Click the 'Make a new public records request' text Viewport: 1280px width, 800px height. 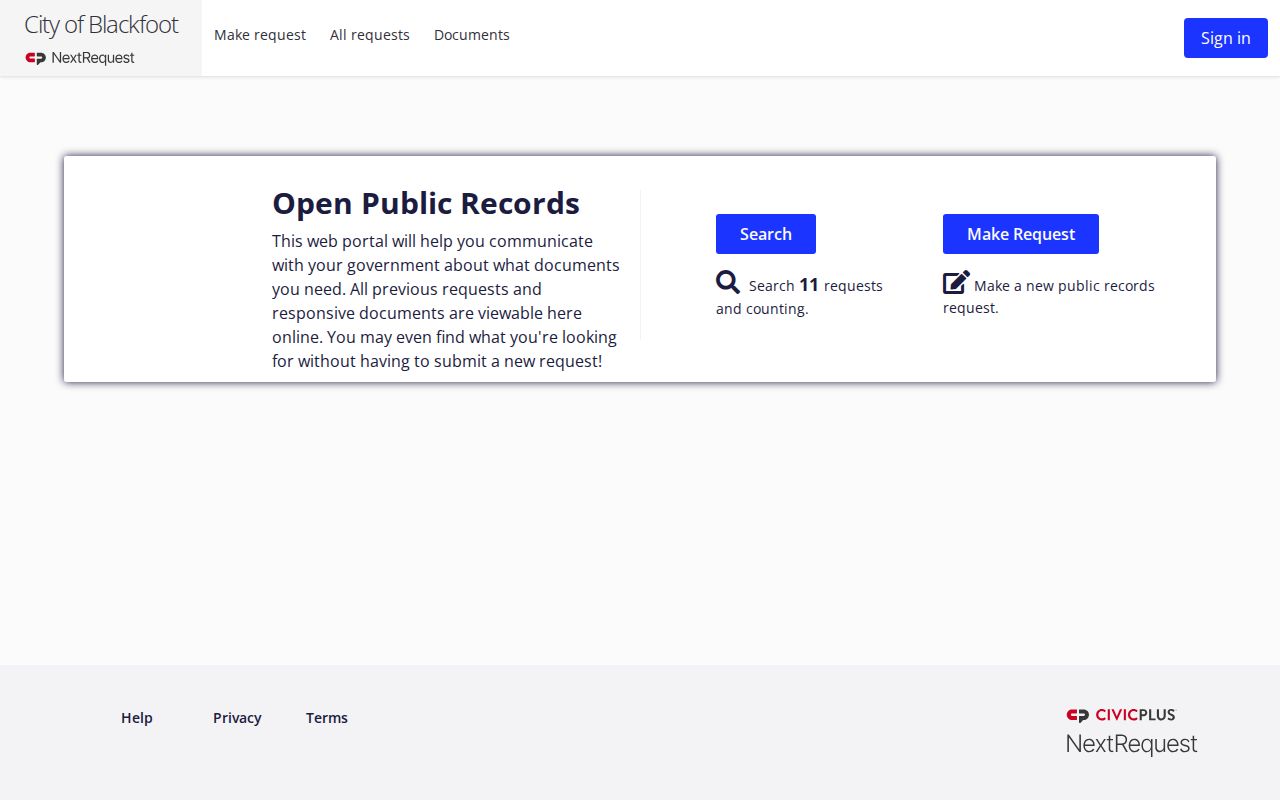tap(1049, 296)
